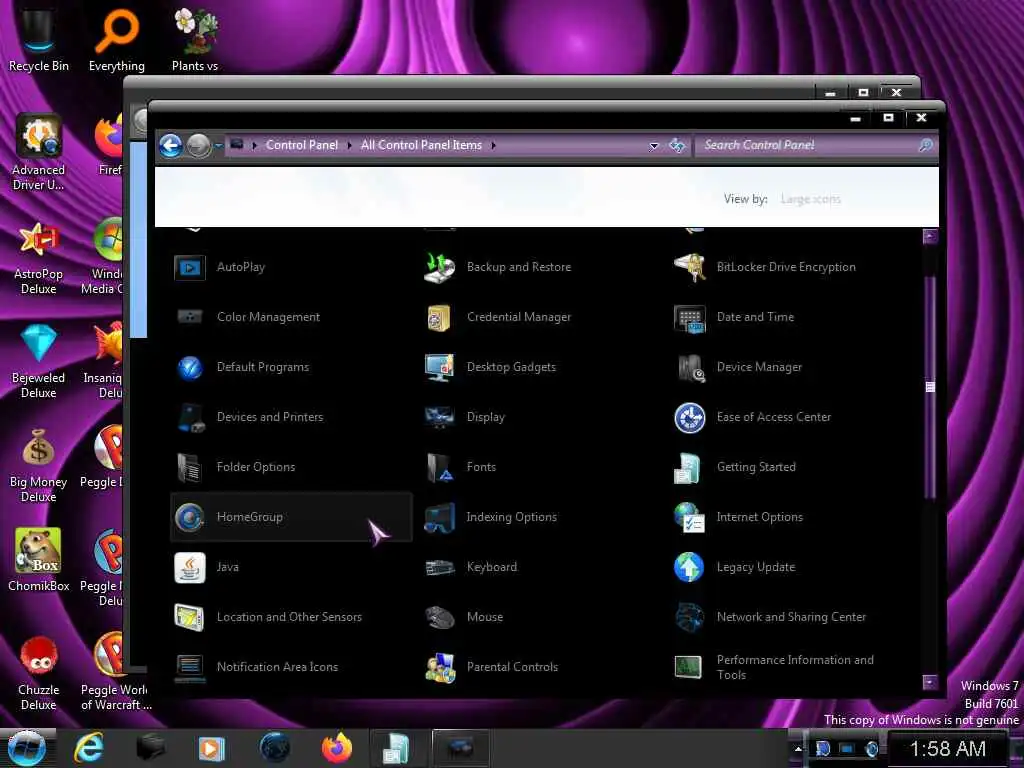Show hidden system tray icons arrow
The width and height of the screenshot is (1024, 768).
797,748
